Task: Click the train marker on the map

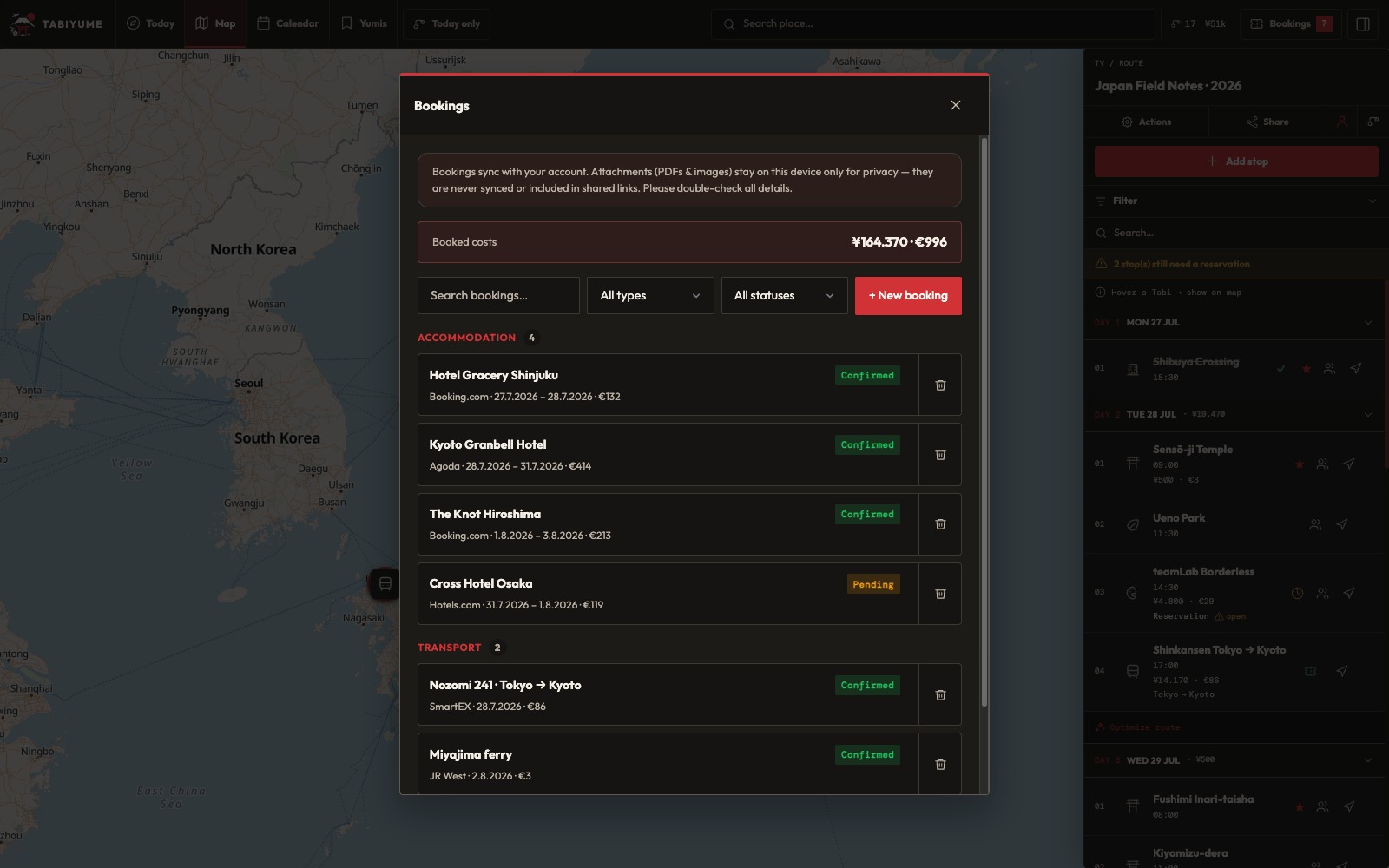Action: pos(385,583)
